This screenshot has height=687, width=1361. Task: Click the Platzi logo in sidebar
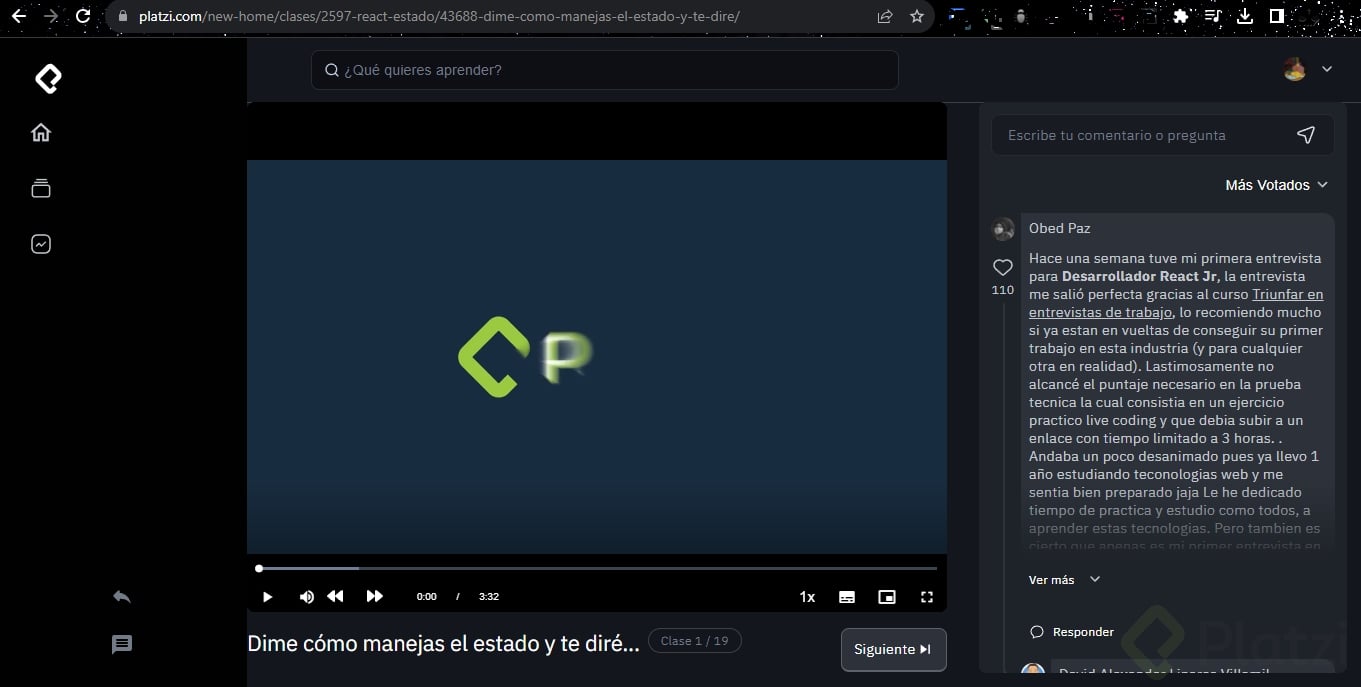click(x=48, y=78)
